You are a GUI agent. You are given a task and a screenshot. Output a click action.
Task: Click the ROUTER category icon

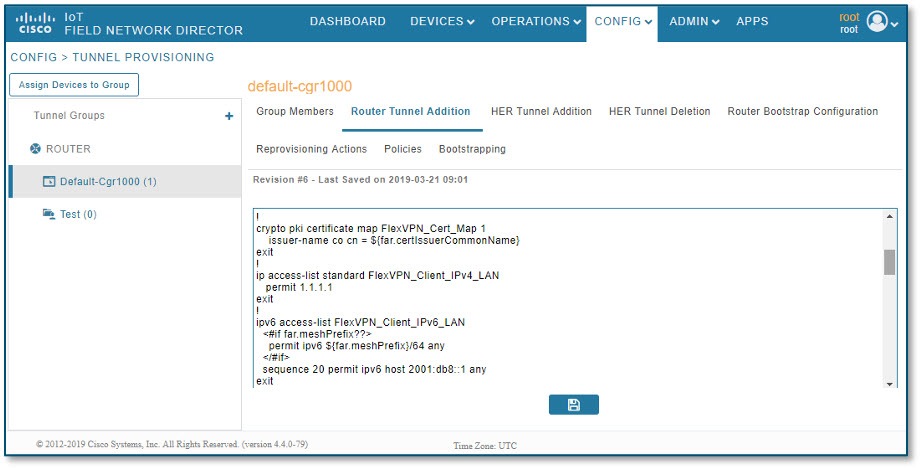pos(35,149)
